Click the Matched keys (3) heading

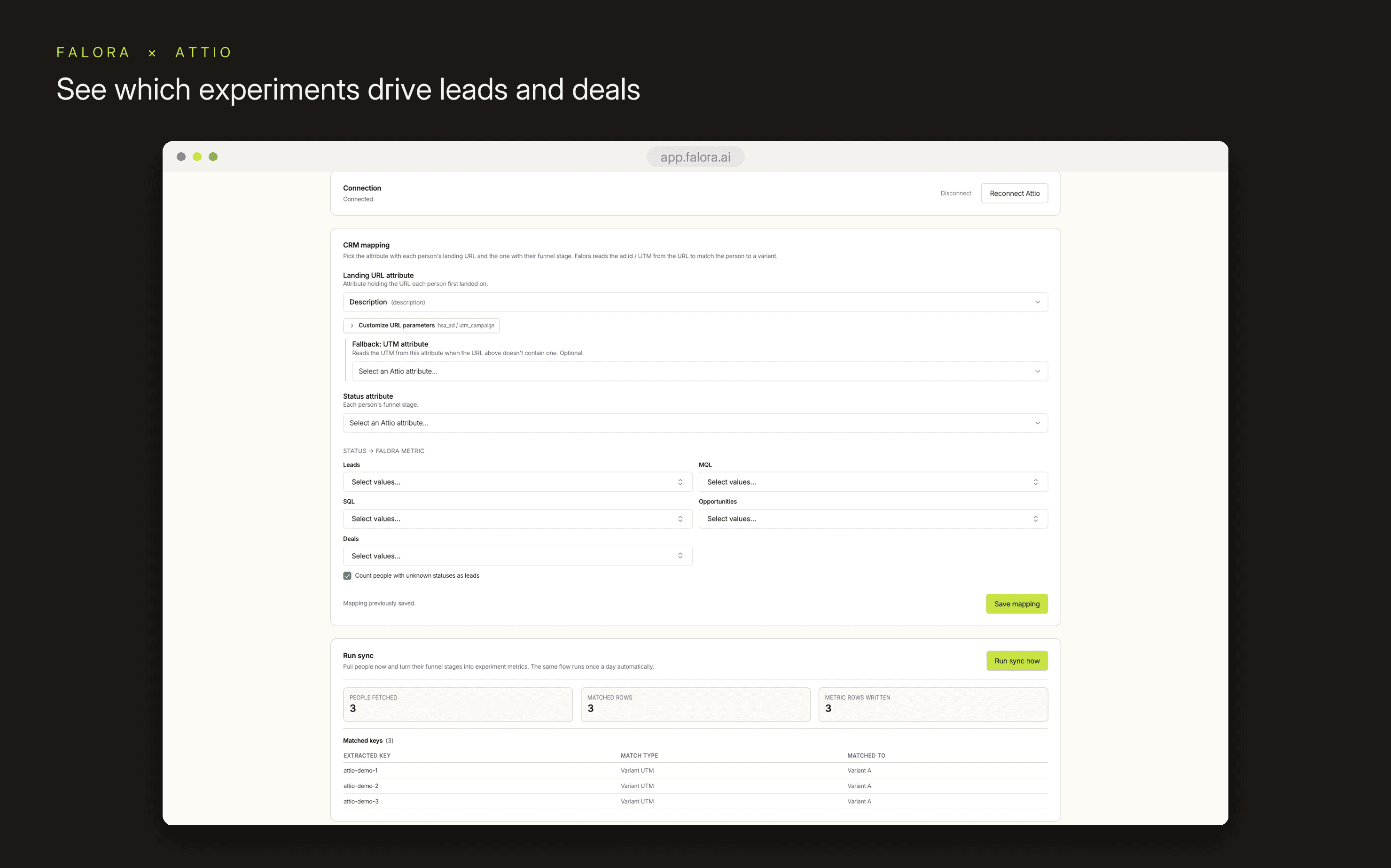click(367, 741)
